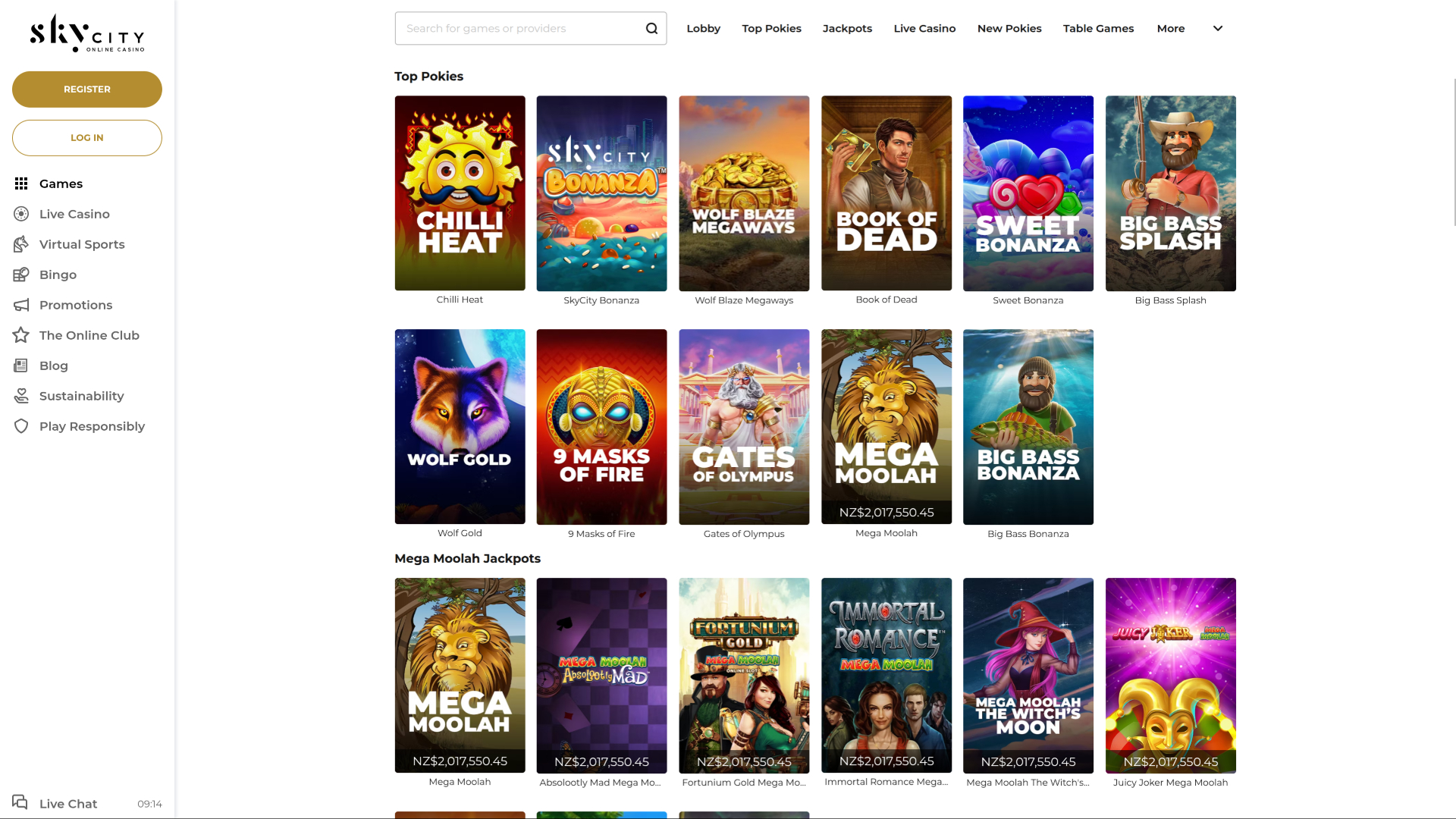Open the Table Games category

[x=1098, y=28]
